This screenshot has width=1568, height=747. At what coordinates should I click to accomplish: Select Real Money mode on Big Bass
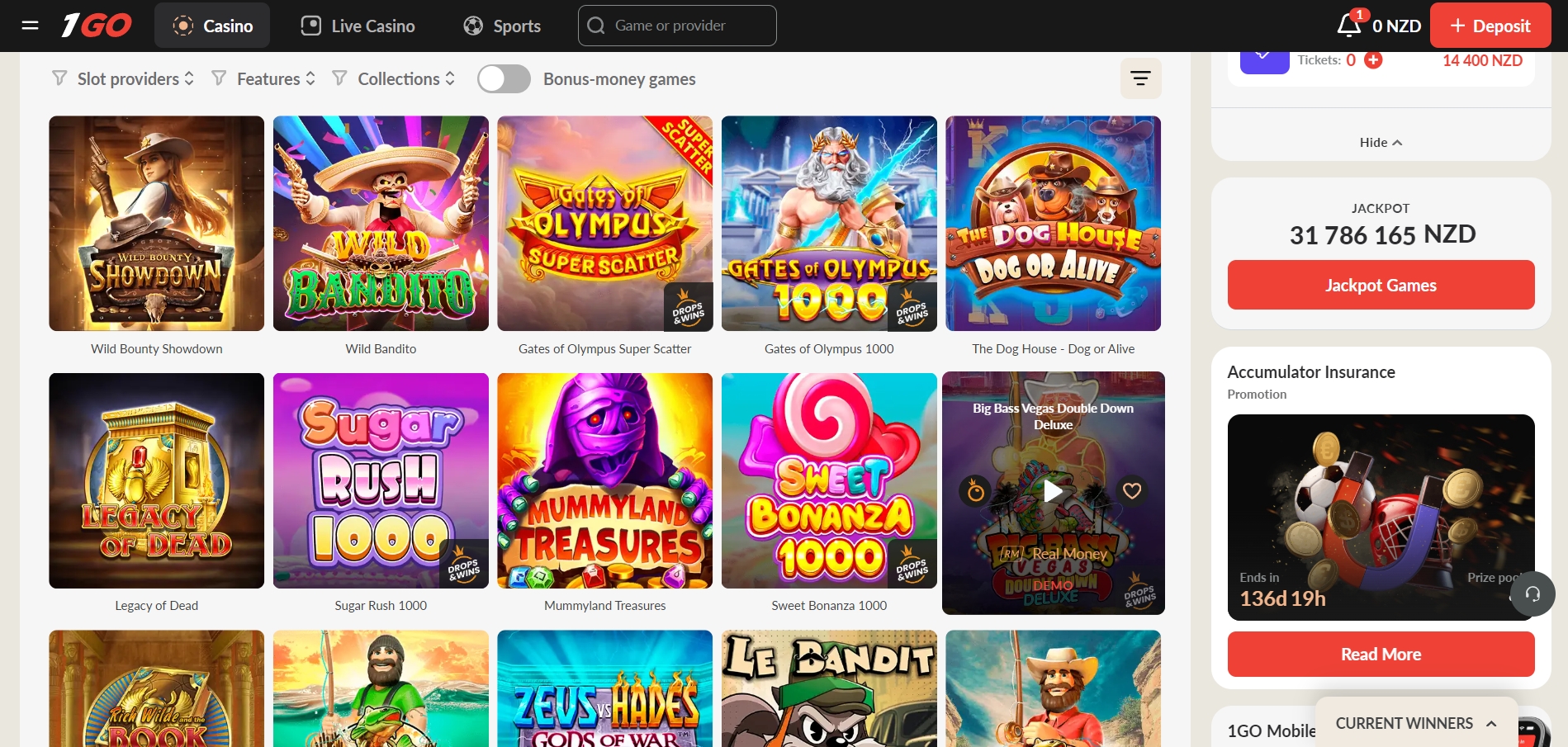pyautogui.click(x=1053, y=554)
